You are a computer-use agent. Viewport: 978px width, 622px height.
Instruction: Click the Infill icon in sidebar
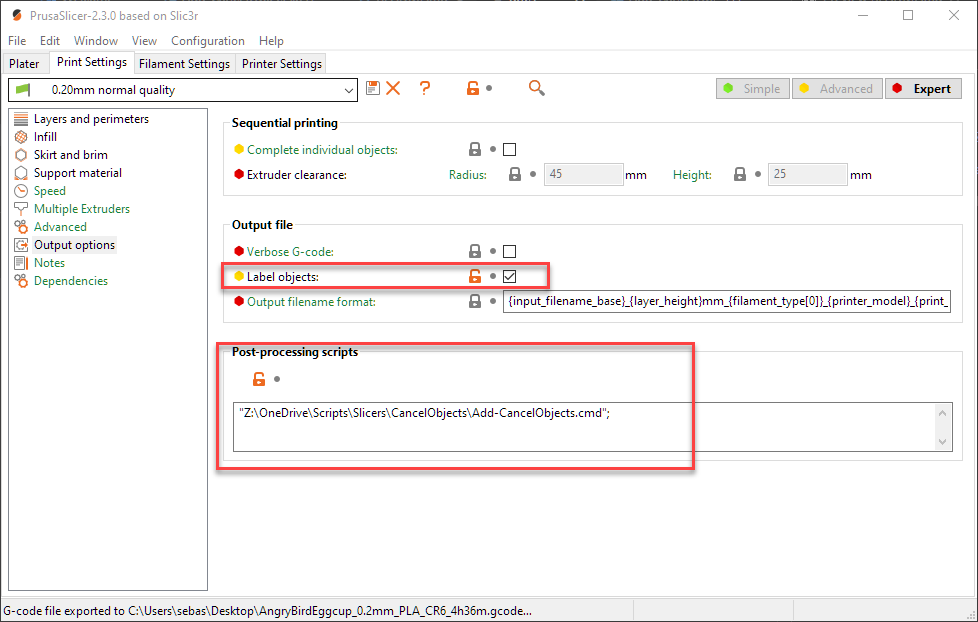click(x=21, y=137)
